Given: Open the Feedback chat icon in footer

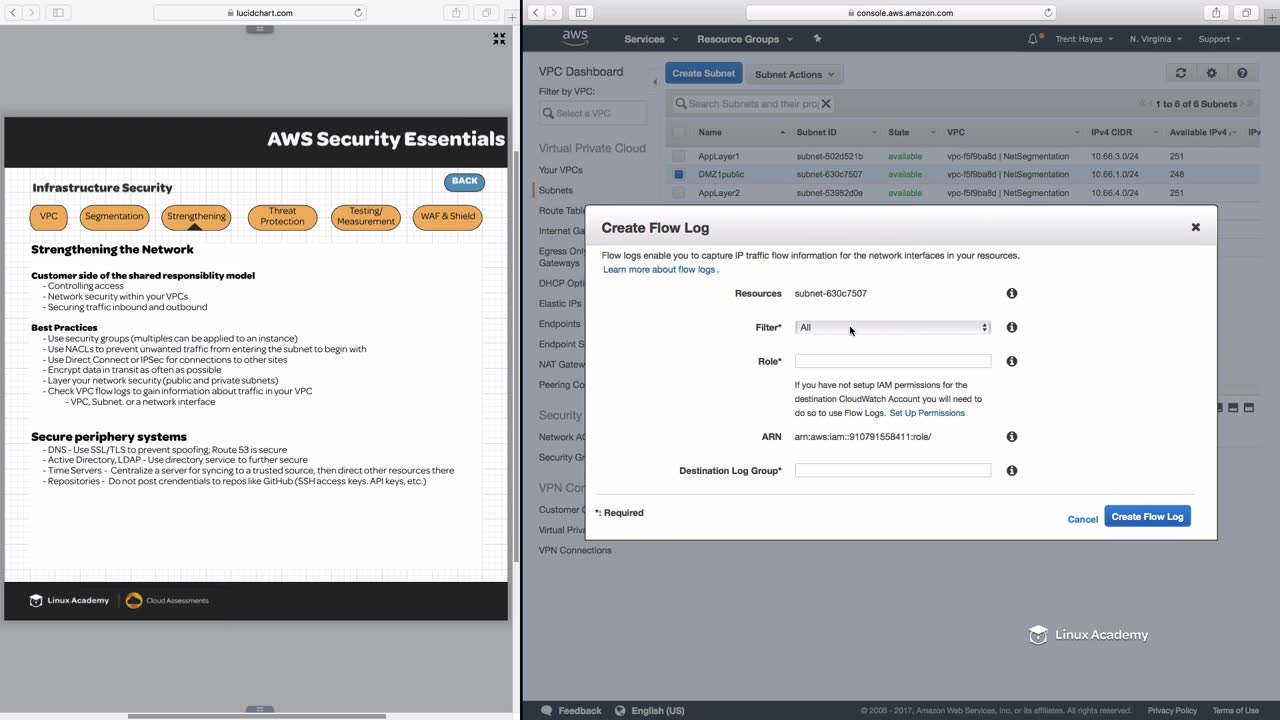Looking at the screenshot, I should (x=546, y=711).
